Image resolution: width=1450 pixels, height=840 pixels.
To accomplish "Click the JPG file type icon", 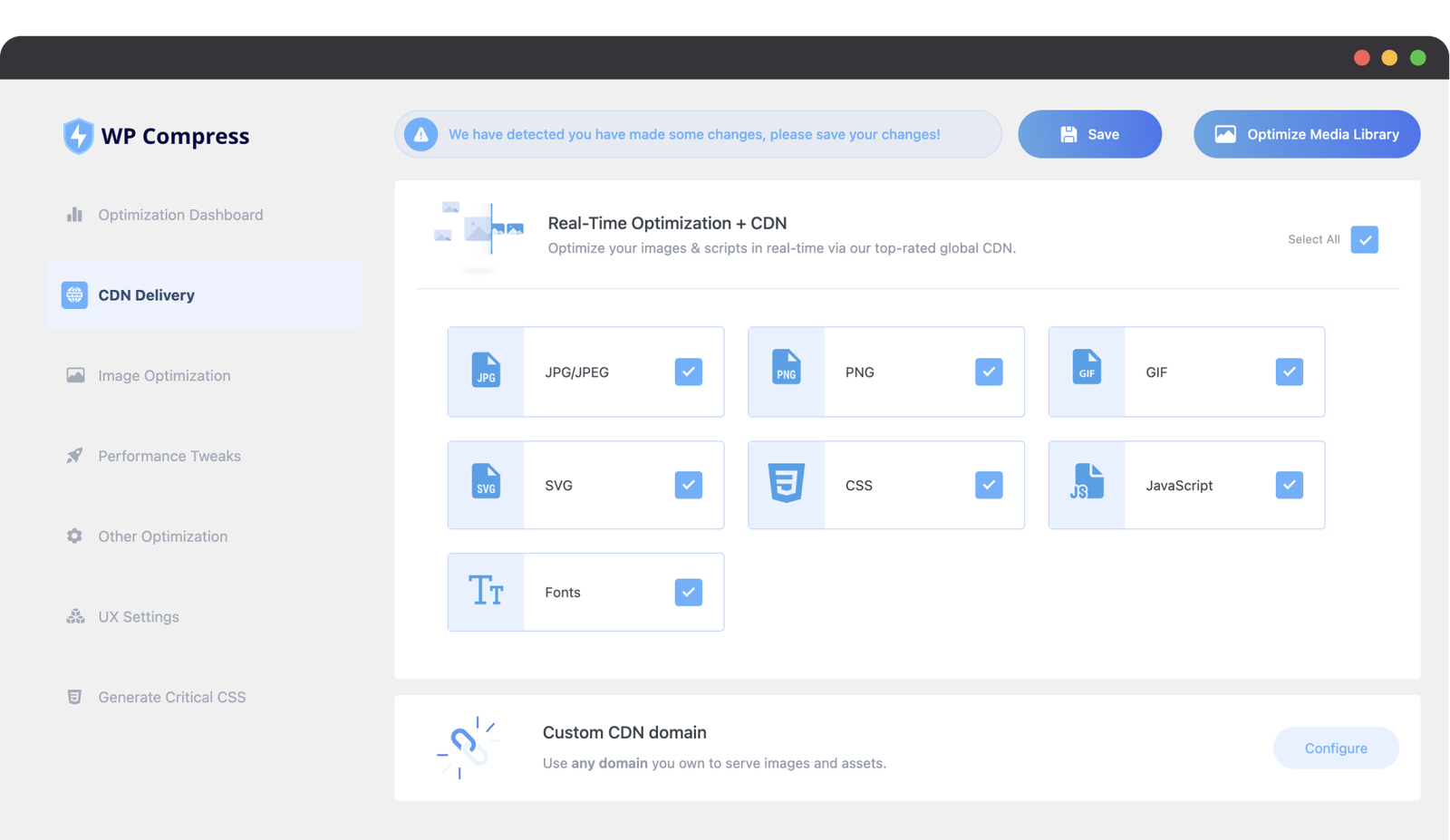I will point(486,371).
